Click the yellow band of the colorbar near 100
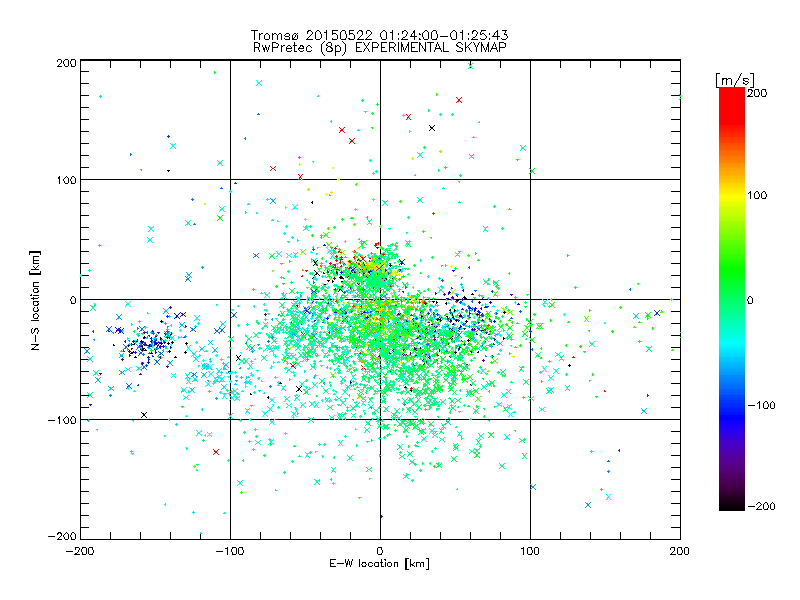800x600 pixels. (732, 195)
